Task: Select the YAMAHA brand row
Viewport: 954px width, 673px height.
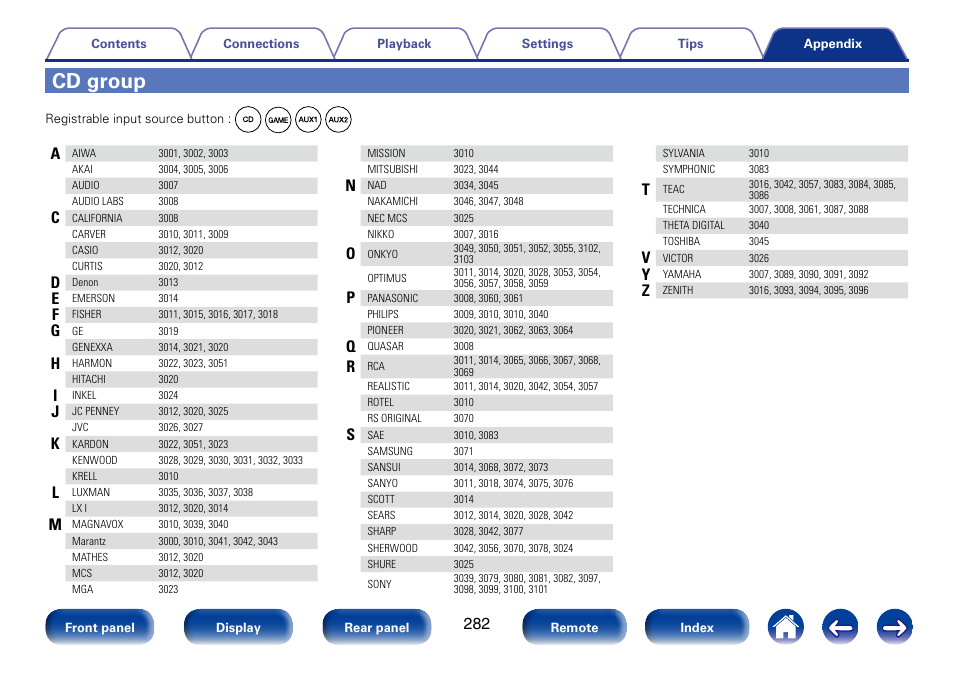Action: point(782,274)
